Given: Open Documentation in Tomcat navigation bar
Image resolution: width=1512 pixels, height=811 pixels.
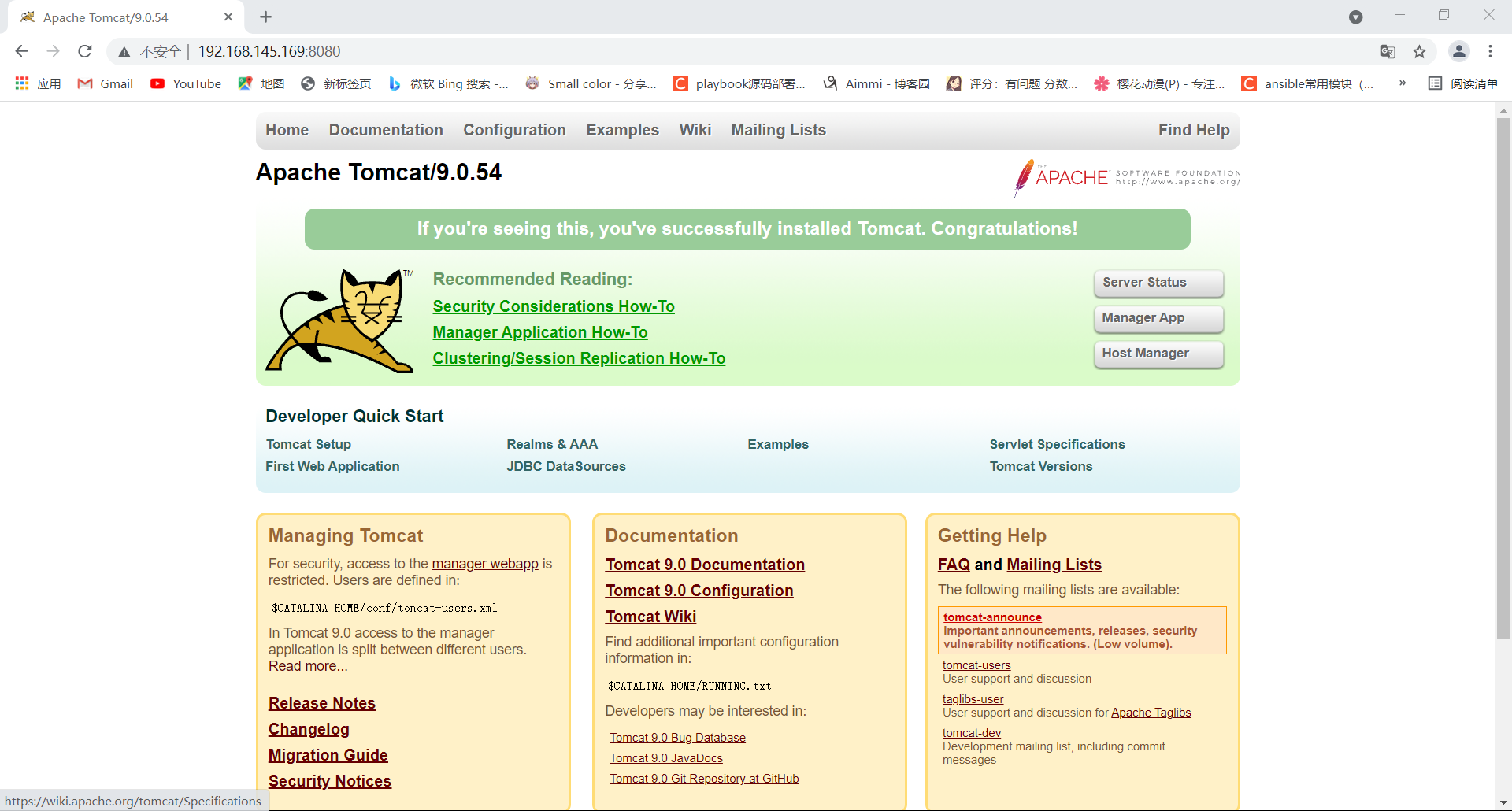Looking at the screenshot, I should click(x=386, y=130).
